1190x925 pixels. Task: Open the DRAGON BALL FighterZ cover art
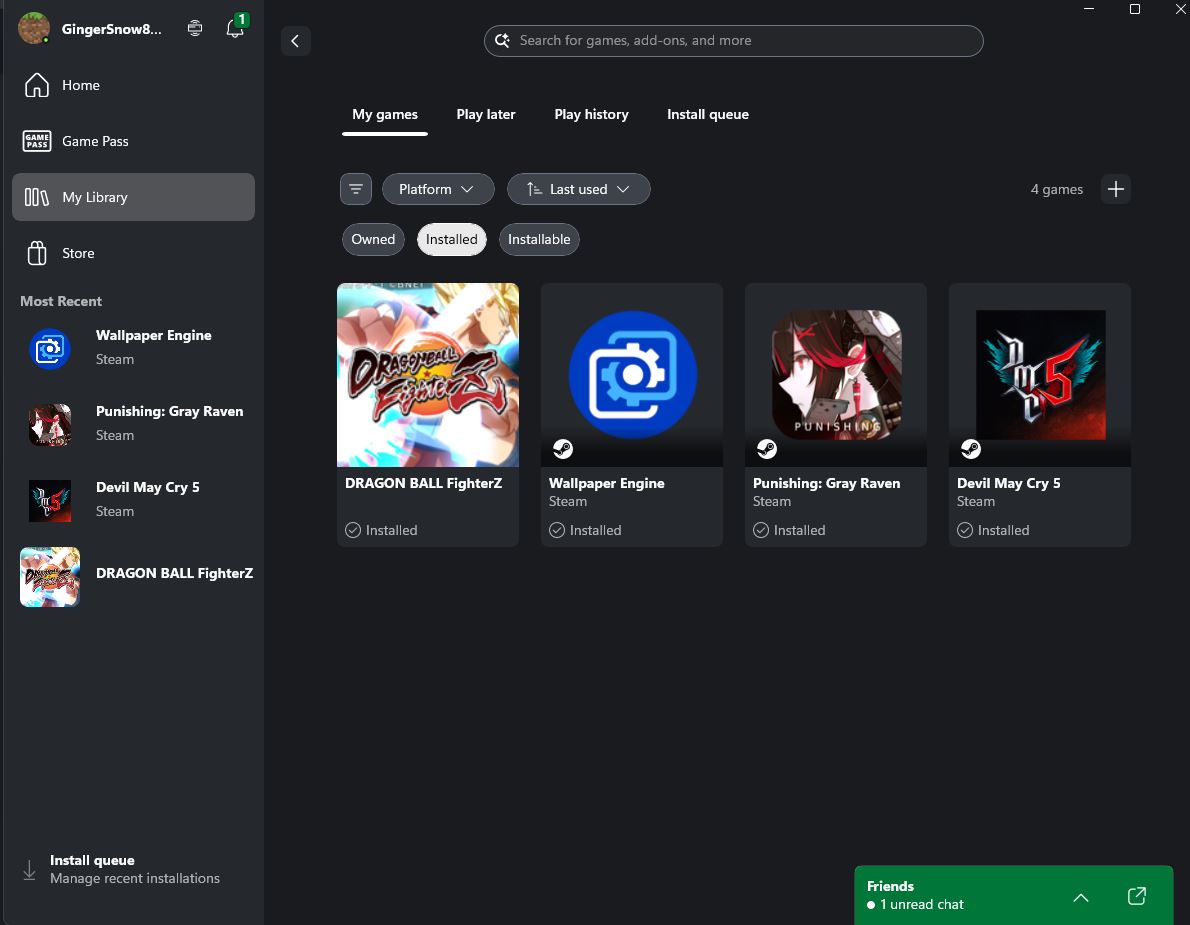pos(428,375)
